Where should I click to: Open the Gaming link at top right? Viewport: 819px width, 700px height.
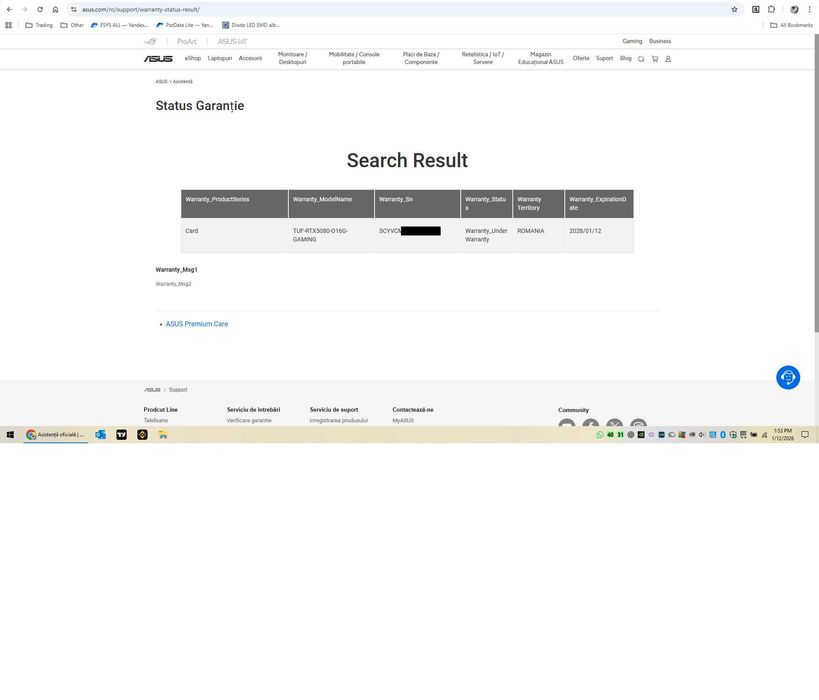pos(632,41)
